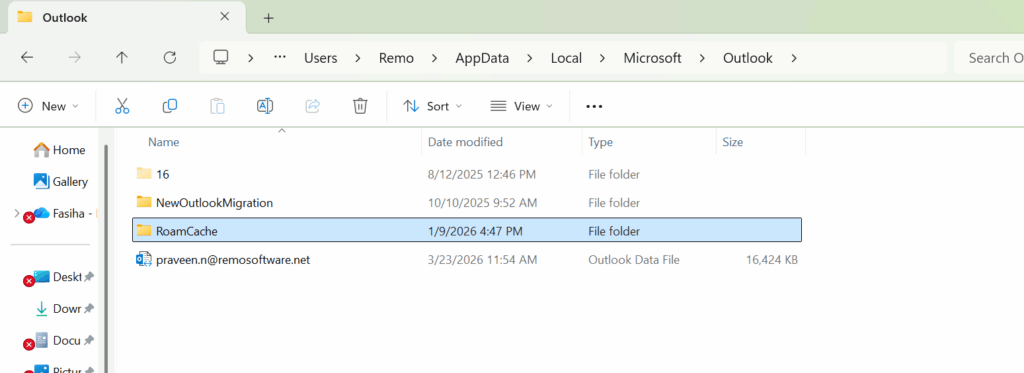The image size is (1024, 373).
Task: Click the chevron between Remo and AppData
Action: (434, 57)
